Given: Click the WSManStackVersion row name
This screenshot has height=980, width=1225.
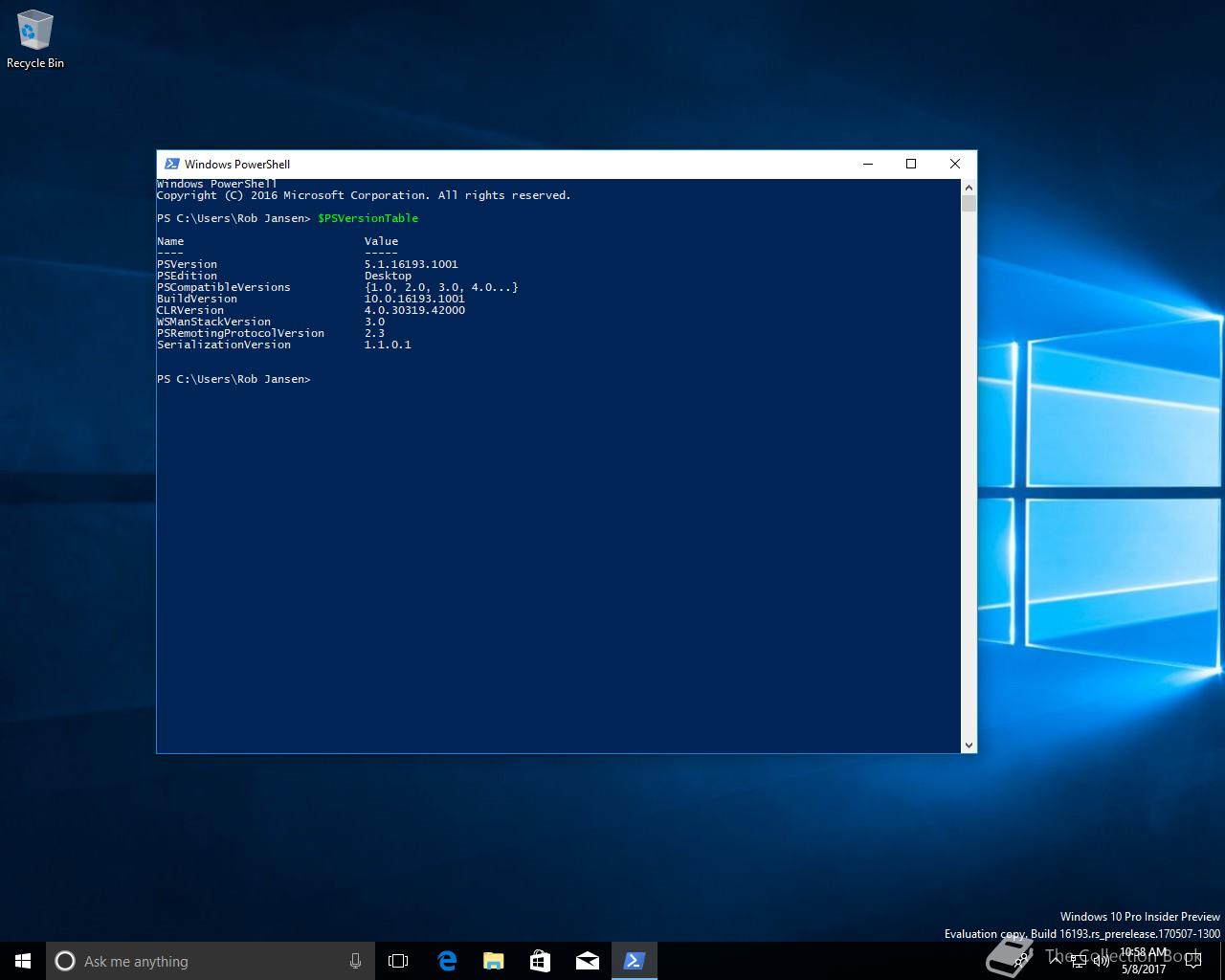Looking at the screenshot, I should coord(213,322).
